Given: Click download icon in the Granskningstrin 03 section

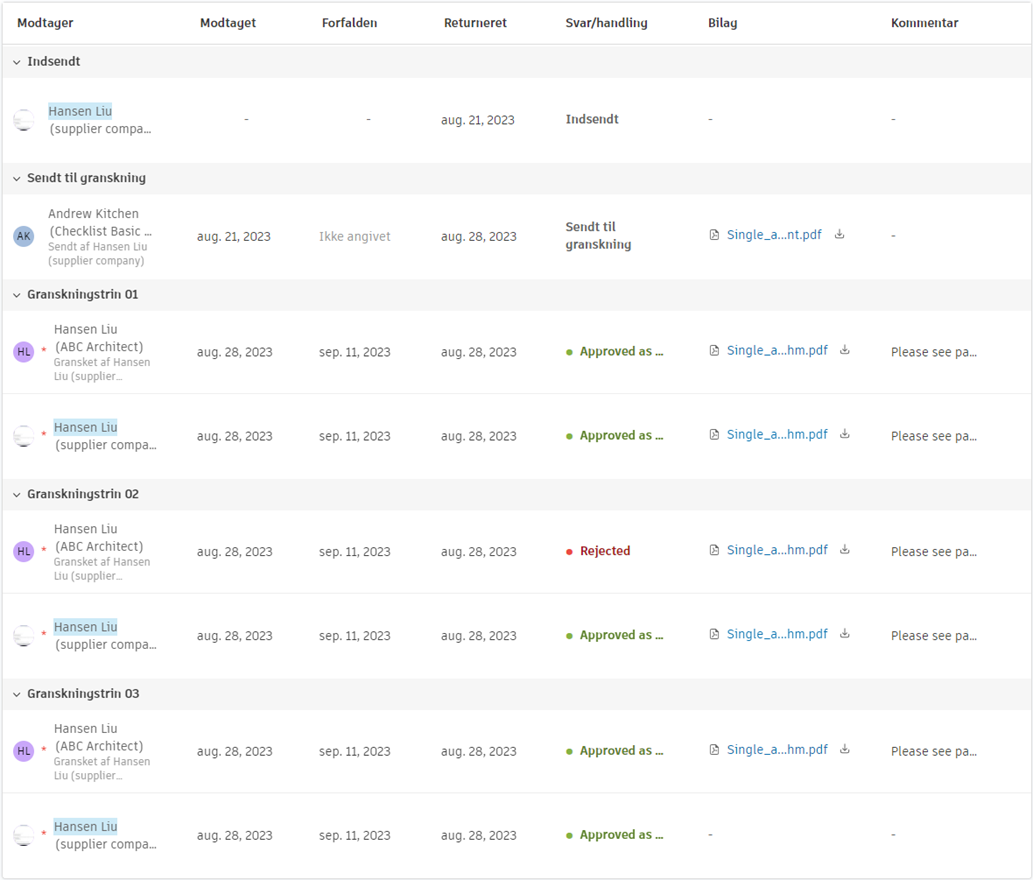Looking at the screenshot, I should [844, 750].
